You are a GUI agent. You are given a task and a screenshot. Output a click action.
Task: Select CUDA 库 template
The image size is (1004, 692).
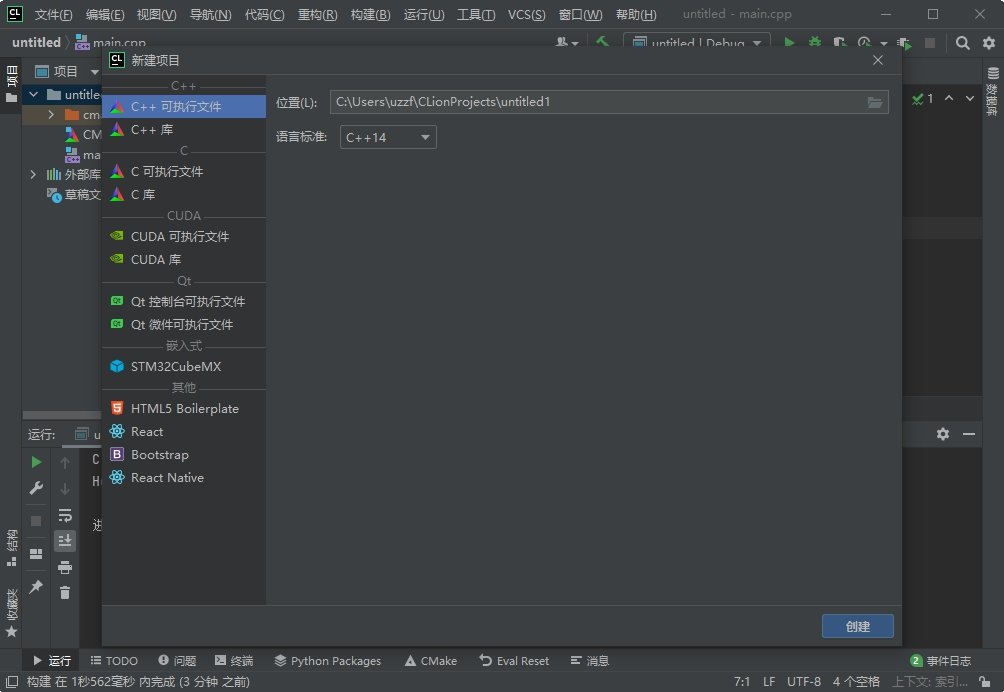[184, 259]
